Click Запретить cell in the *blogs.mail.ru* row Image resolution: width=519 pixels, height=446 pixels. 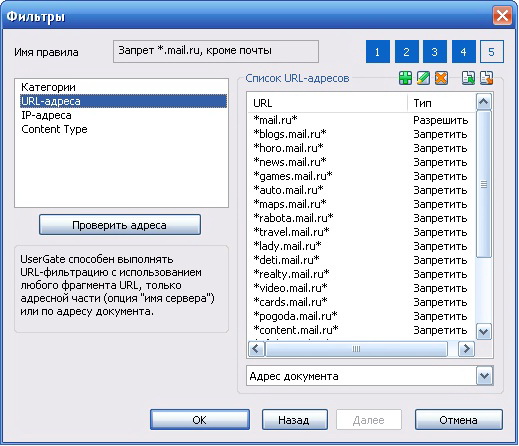(x=440, y=134)
